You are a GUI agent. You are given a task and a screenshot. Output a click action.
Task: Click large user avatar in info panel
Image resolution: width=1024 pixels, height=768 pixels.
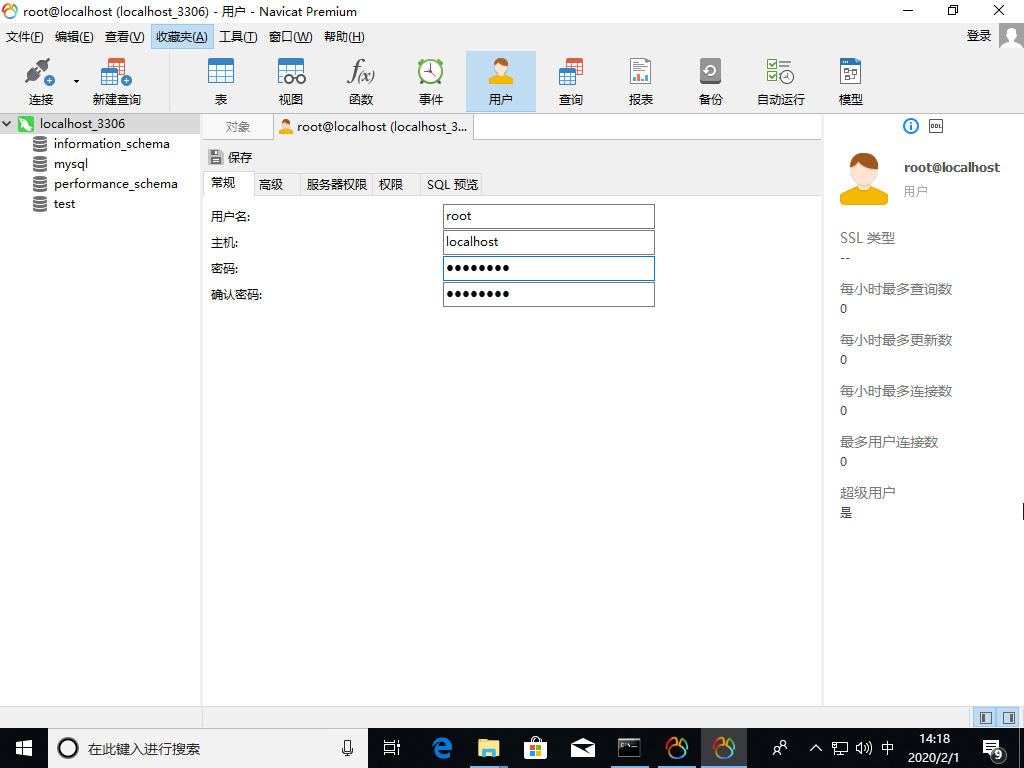coord(863,178)
